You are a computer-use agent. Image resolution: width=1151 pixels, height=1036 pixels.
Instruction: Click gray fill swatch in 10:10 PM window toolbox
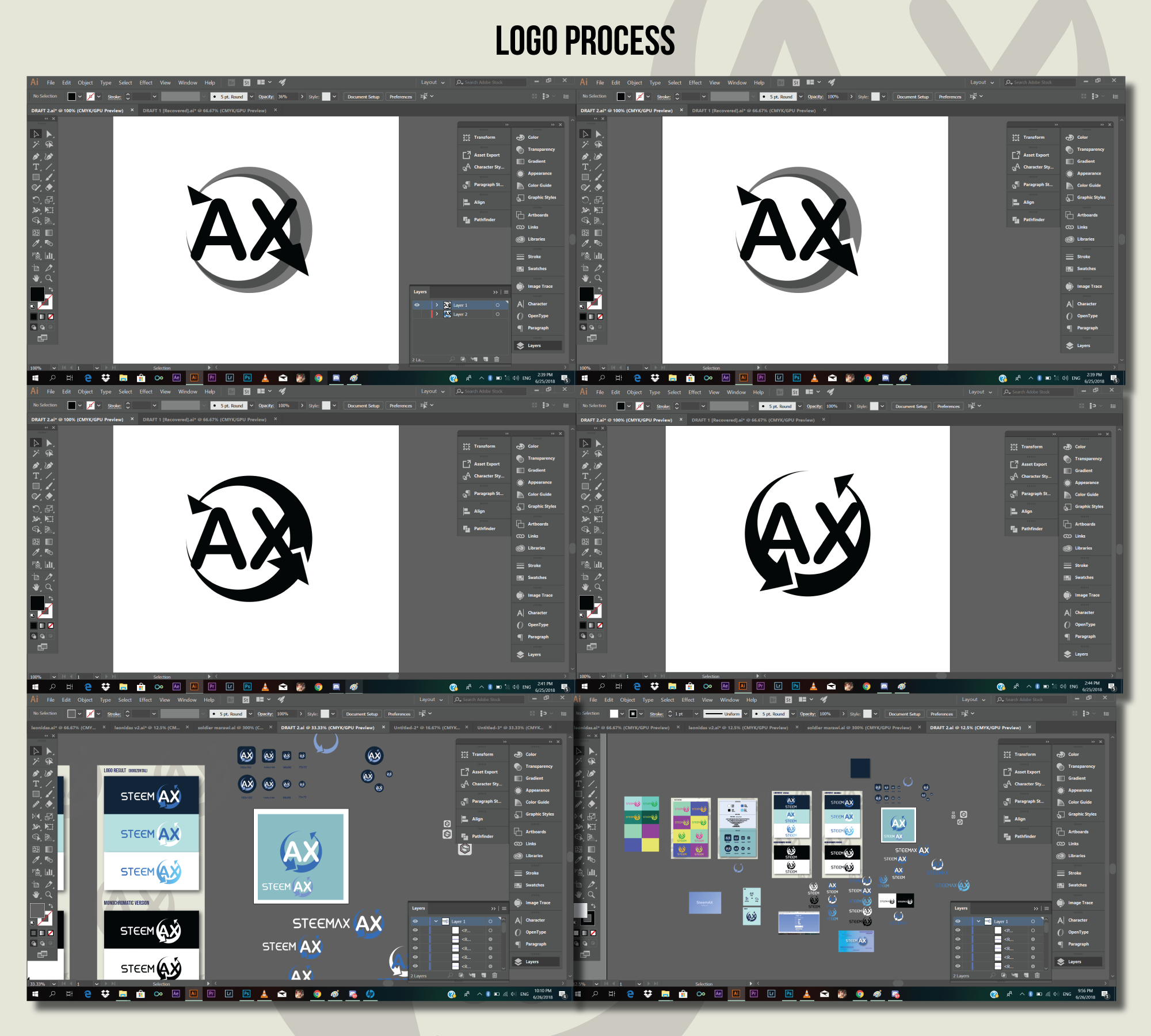pyautogui.click(x=37, y=911)
